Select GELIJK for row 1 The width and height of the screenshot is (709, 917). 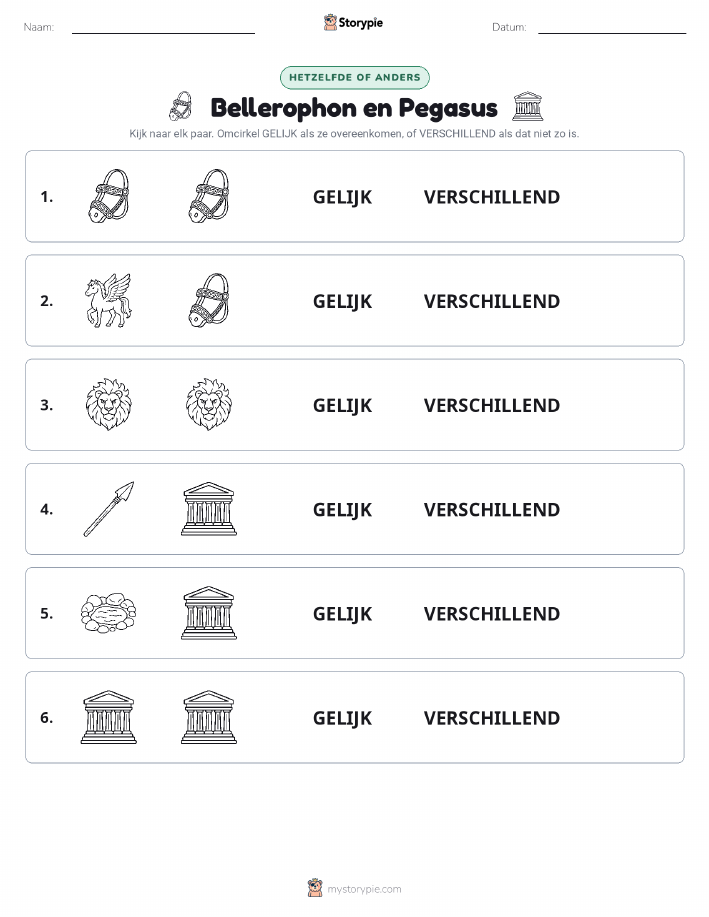coord(342,197)
